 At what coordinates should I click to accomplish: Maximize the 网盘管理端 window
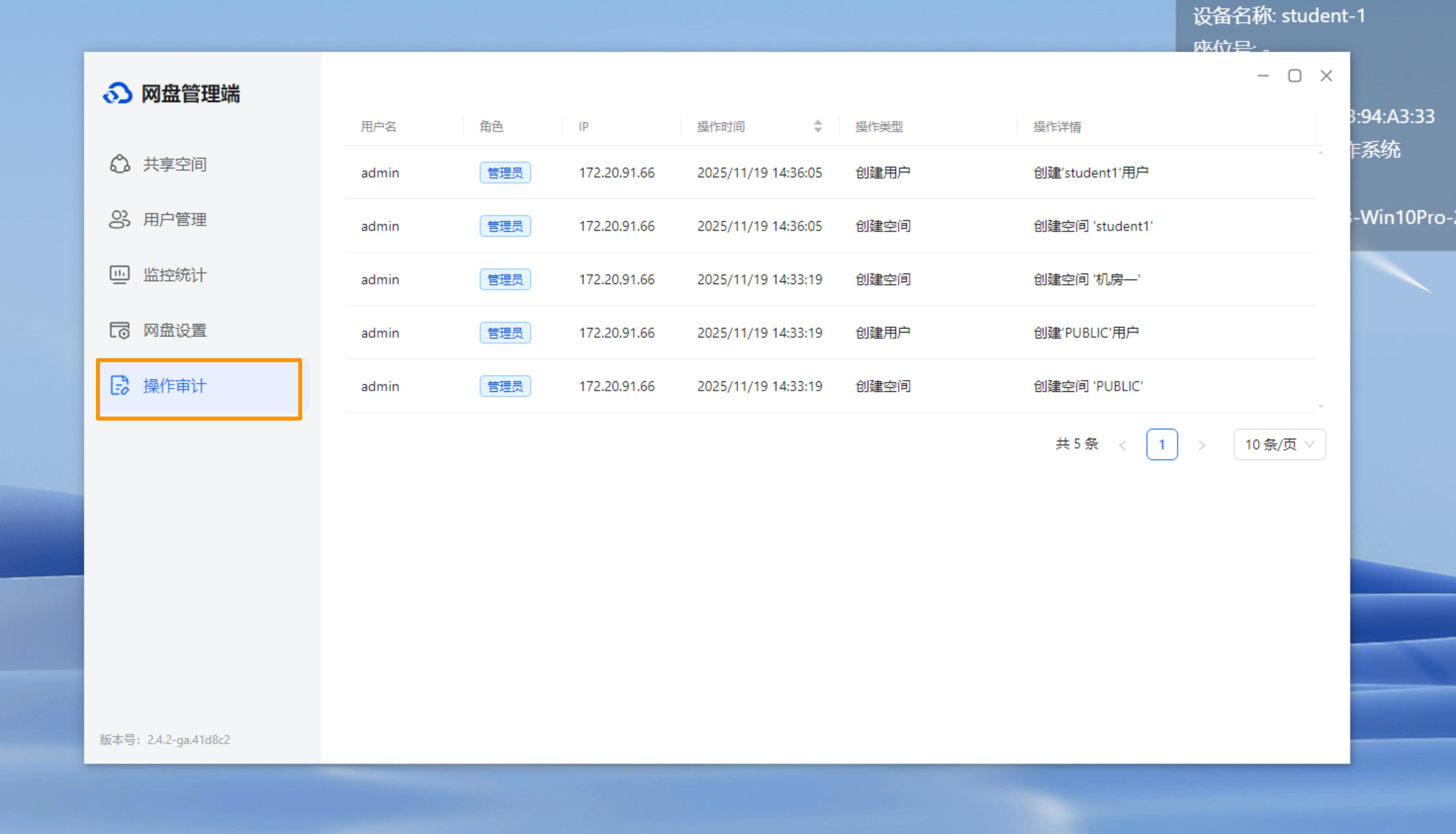coord(1294,76)
